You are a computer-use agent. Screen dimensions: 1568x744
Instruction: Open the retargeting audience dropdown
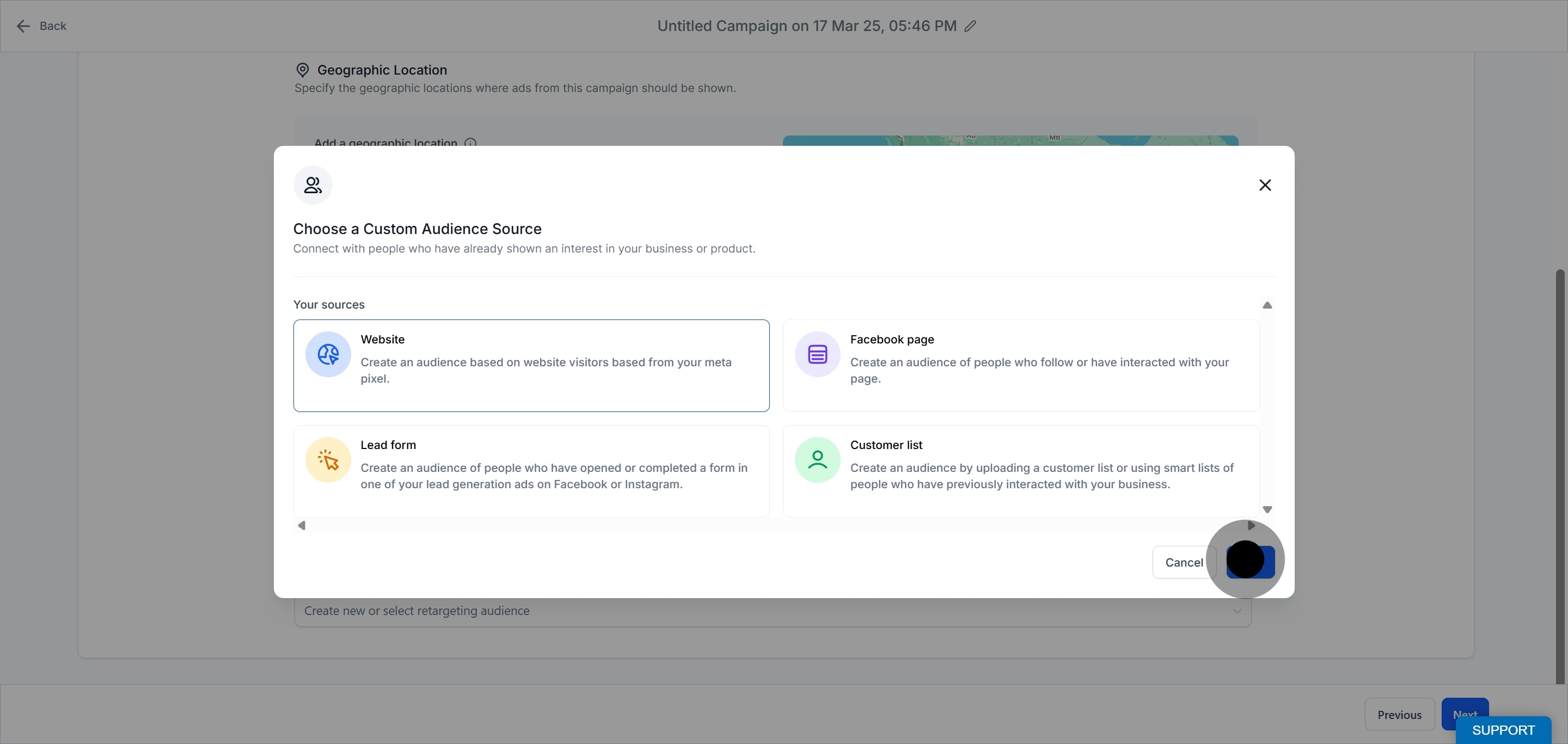click(772, 611)
